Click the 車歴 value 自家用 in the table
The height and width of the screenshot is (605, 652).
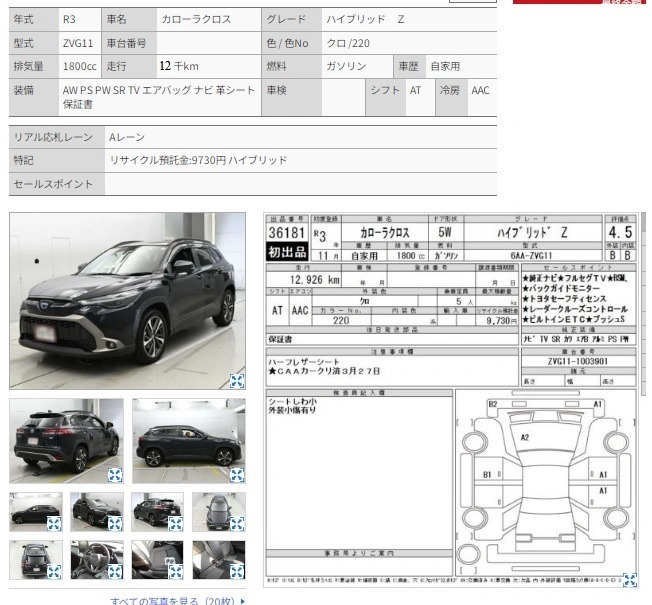pos(445,66)
